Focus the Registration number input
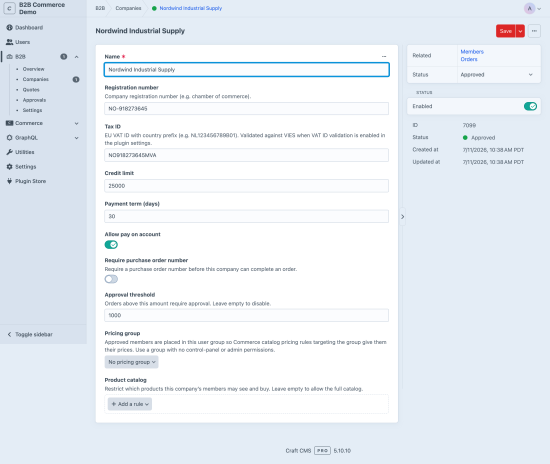This screenshot has width=550, height=464. point(247,109)
